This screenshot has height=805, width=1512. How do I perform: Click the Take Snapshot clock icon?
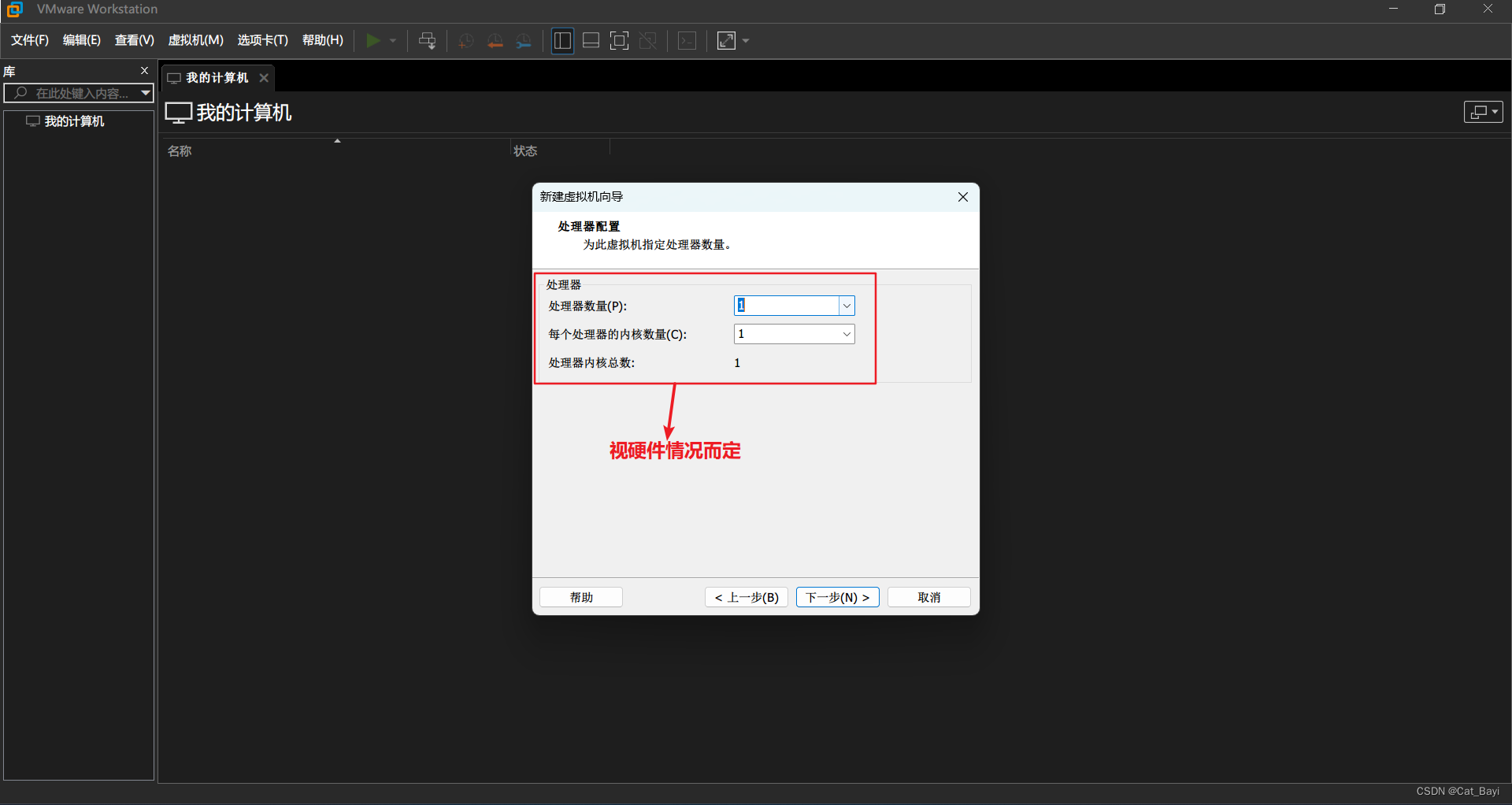point(465,41)
